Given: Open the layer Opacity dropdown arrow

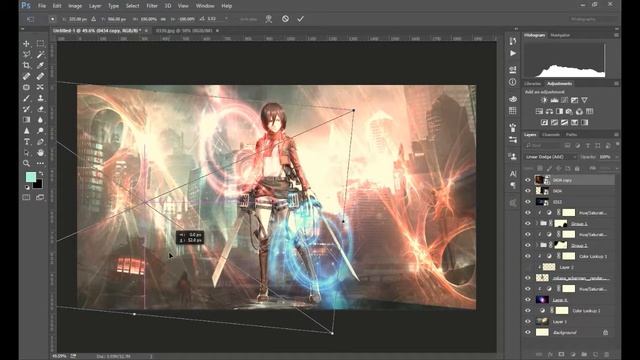Looking at the screenshot, I should [x=616, y=157].
